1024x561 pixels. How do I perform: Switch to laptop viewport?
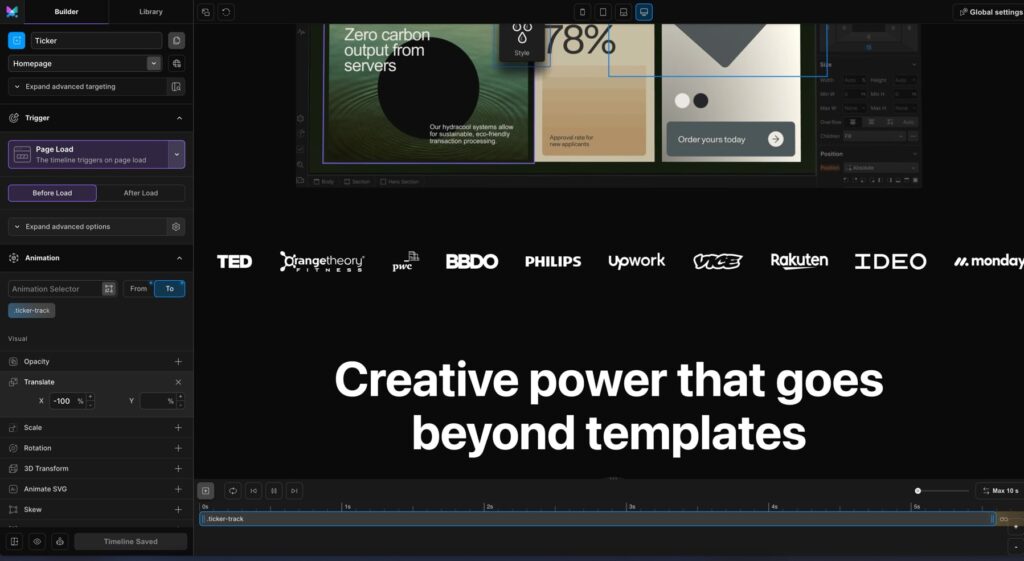click(624, 12)
